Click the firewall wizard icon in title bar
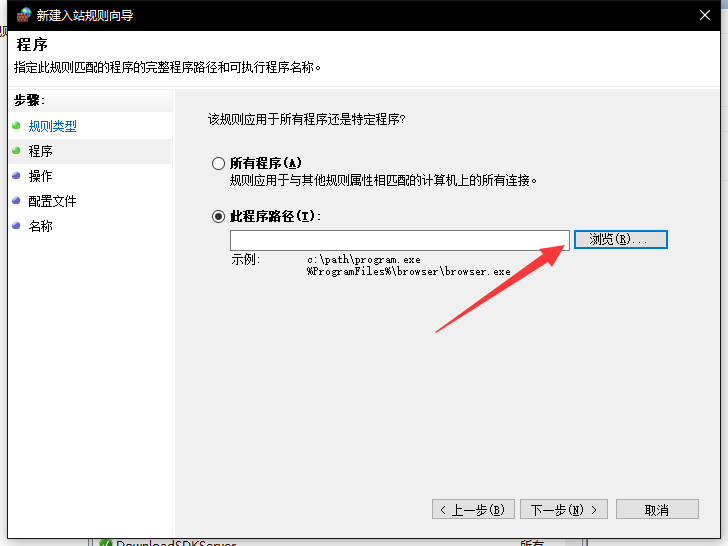The image size is (728, 546). click(24, 15)
